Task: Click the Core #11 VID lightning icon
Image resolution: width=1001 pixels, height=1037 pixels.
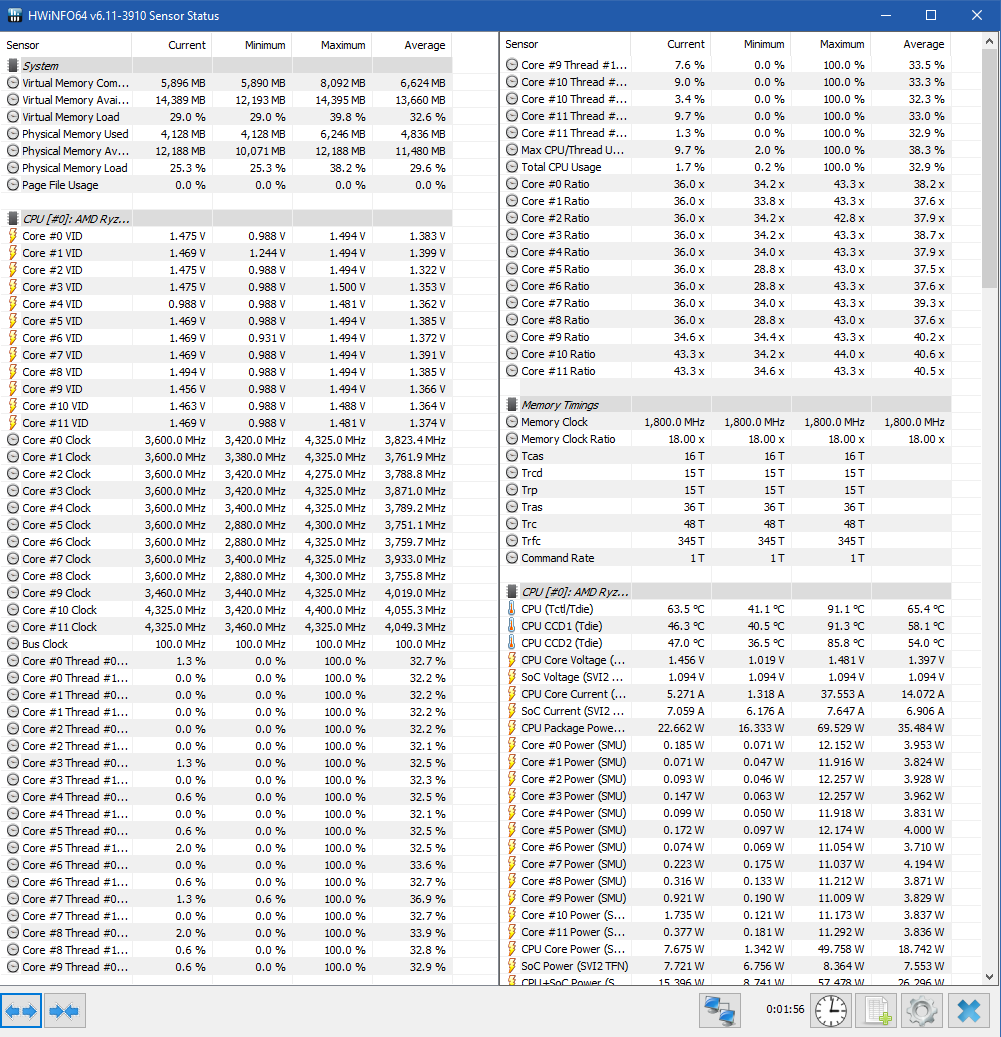Action: (13, 423)
